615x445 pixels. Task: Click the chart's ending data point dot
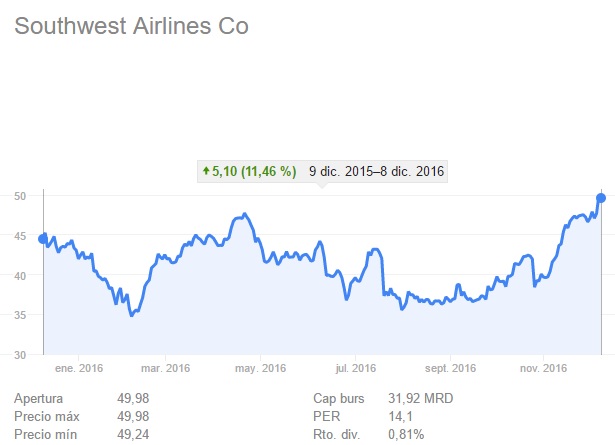[601, 197]
